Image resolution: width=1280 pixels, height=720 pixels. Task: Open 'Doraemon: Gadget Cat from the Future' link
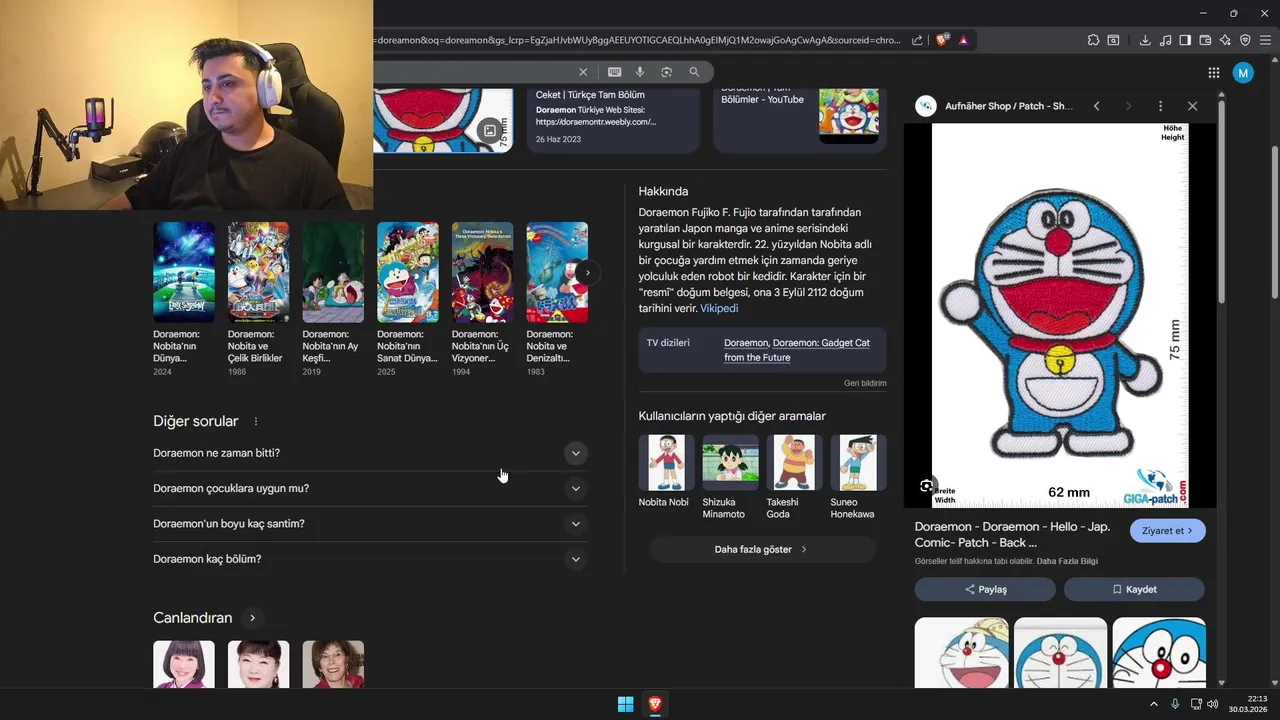(x=797, y=349)
